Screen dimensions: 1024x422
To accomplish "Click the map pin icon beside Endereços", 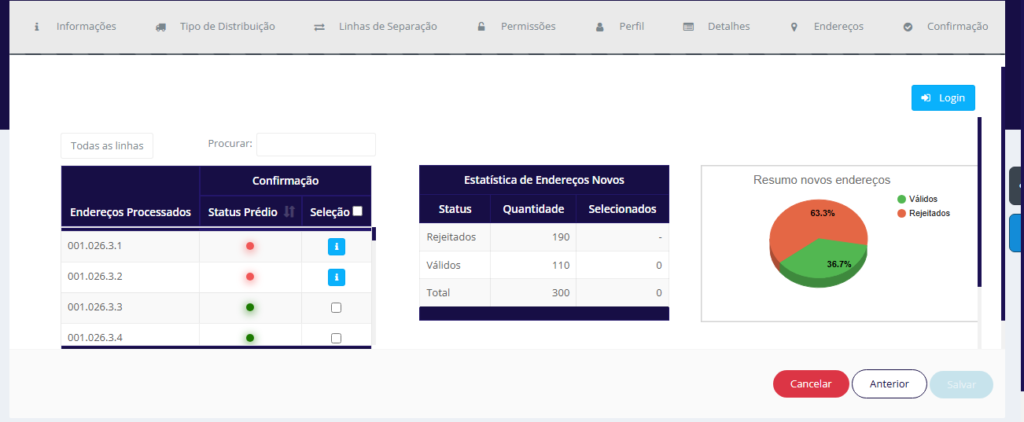I will tap(793, 27).
